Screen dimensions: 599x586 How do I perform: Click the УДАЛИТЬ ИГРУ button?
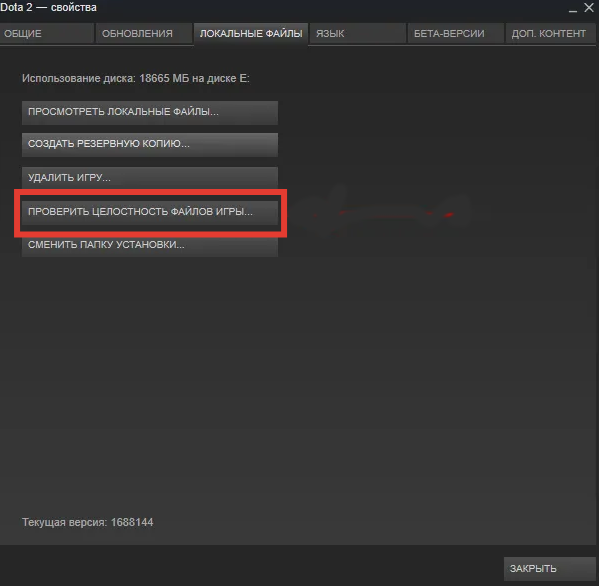coord(150,177)
